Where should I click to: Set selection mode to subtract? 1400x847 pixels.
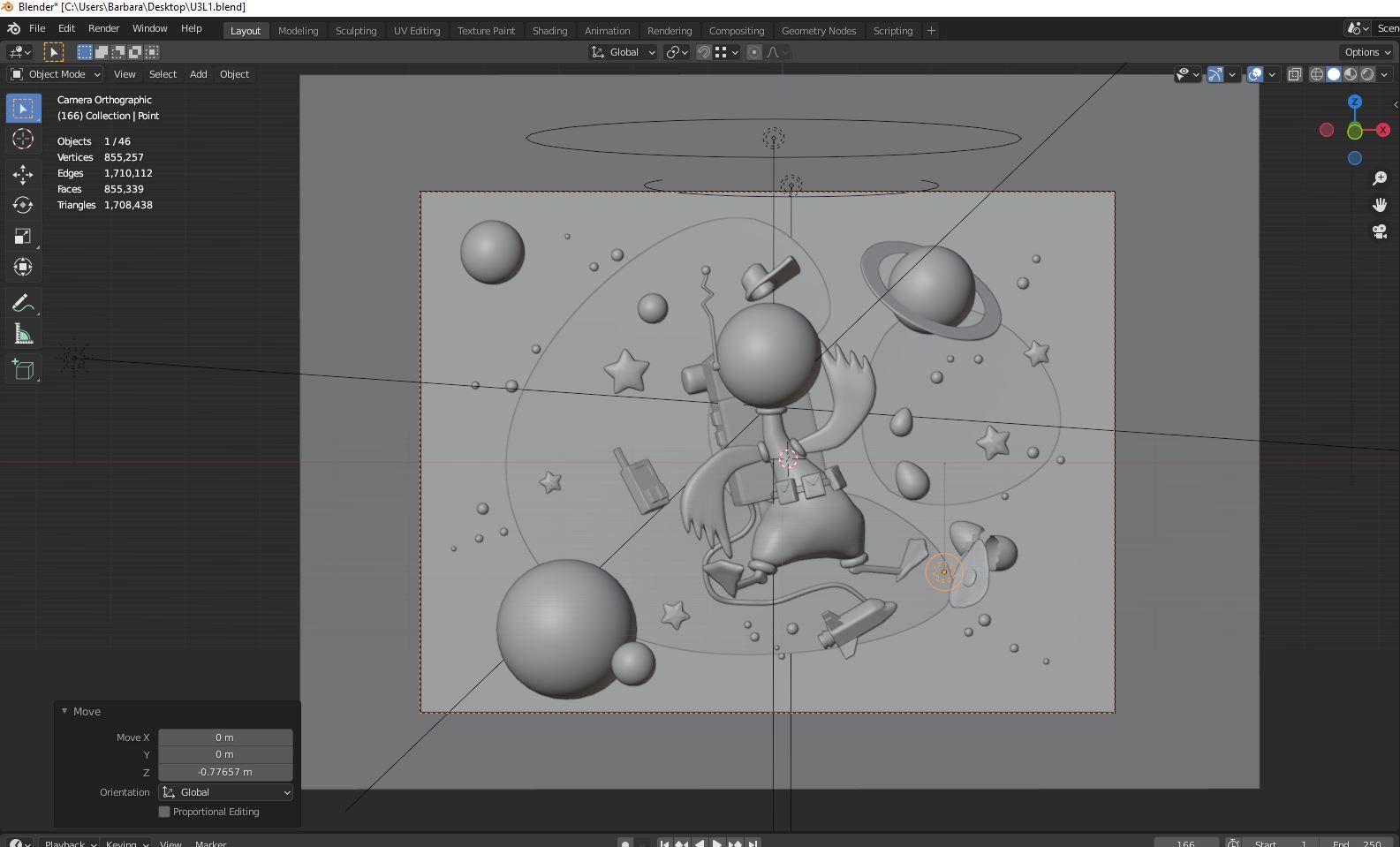point(118,52)
